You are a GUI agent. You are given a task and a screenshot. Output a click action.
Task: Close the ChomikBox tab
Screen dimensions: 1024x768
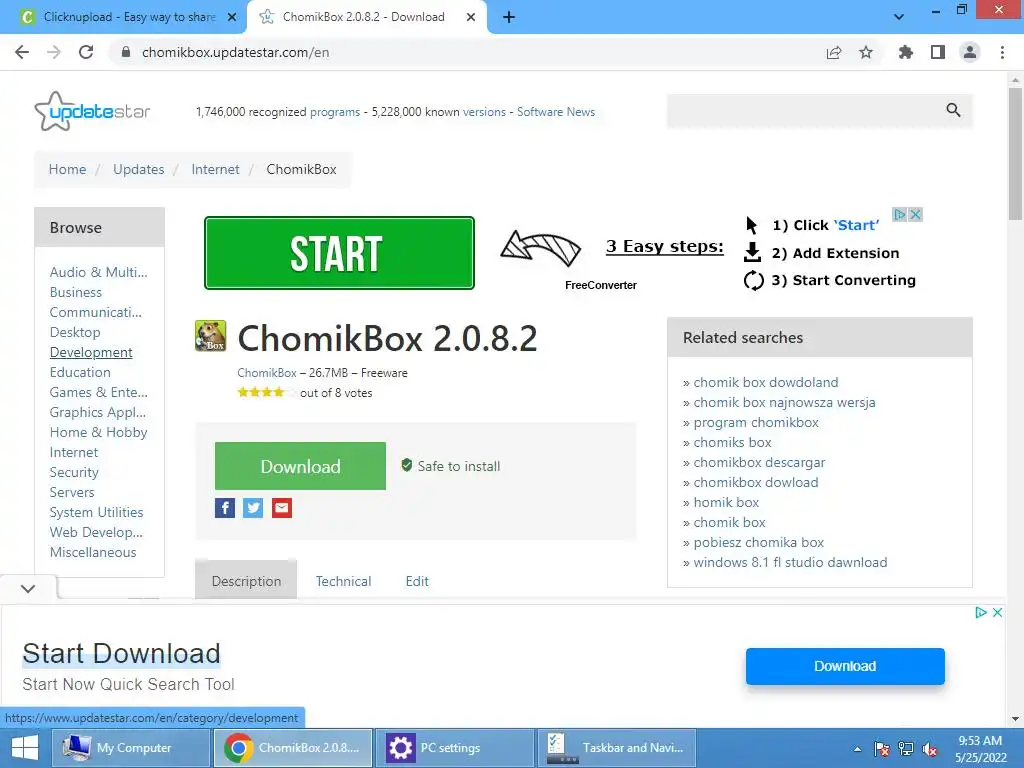tap(471, 17)
